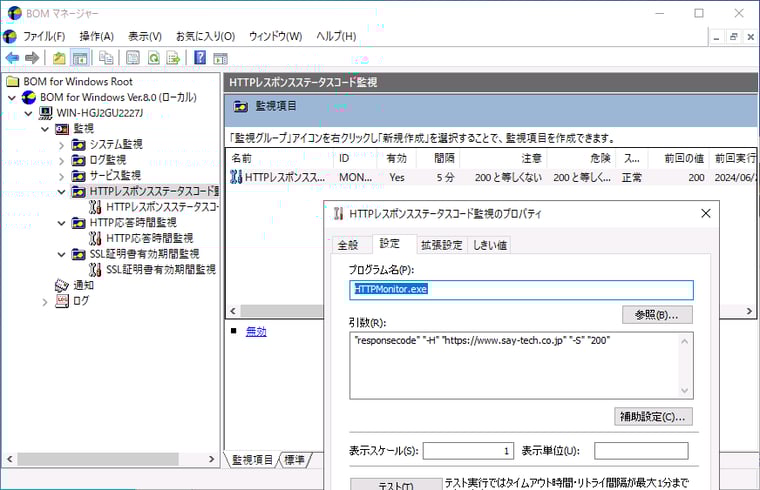Click the ログ監視 group icon
This screenshot has width=760, height=490.
(x=79, y=160)
